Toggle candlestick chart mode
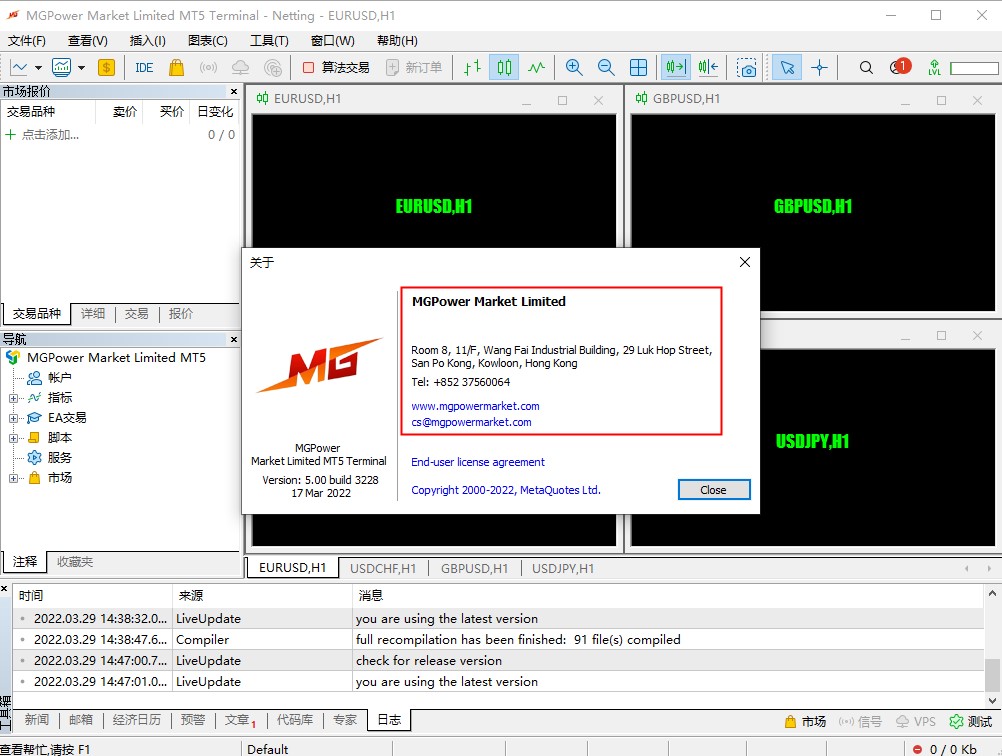Screen dimensions: 1002x756 (x=504, y=67)
